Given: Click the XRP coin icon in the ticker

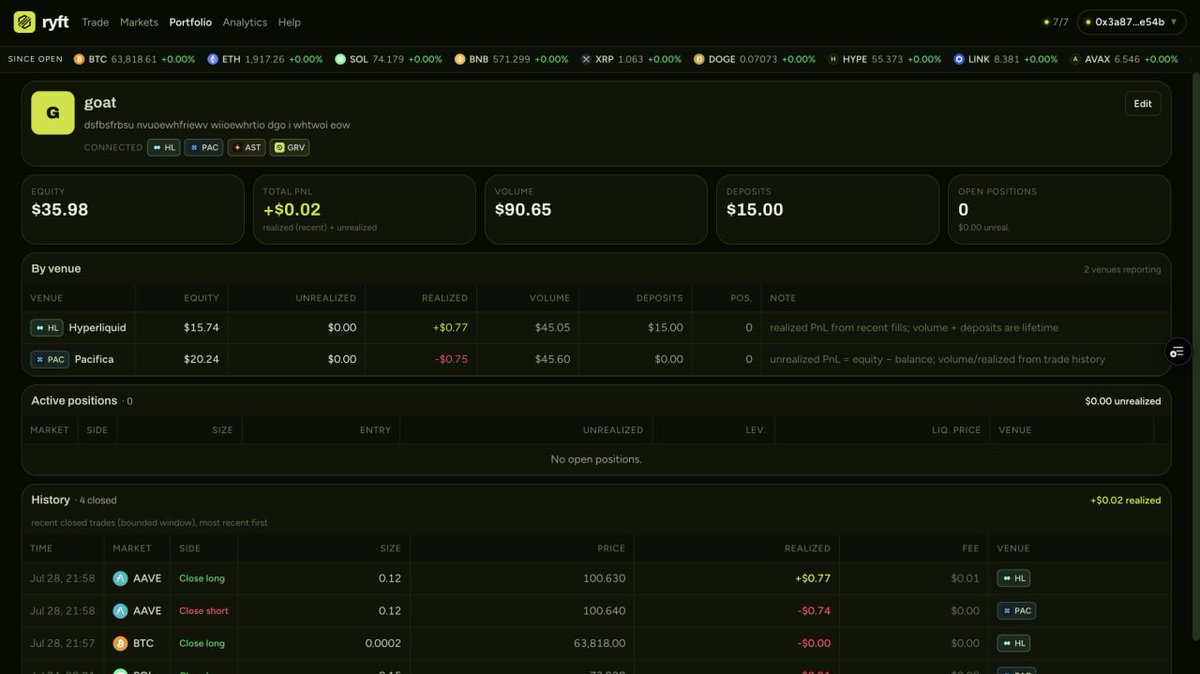Looking at the screenshot, I should 586,59.
